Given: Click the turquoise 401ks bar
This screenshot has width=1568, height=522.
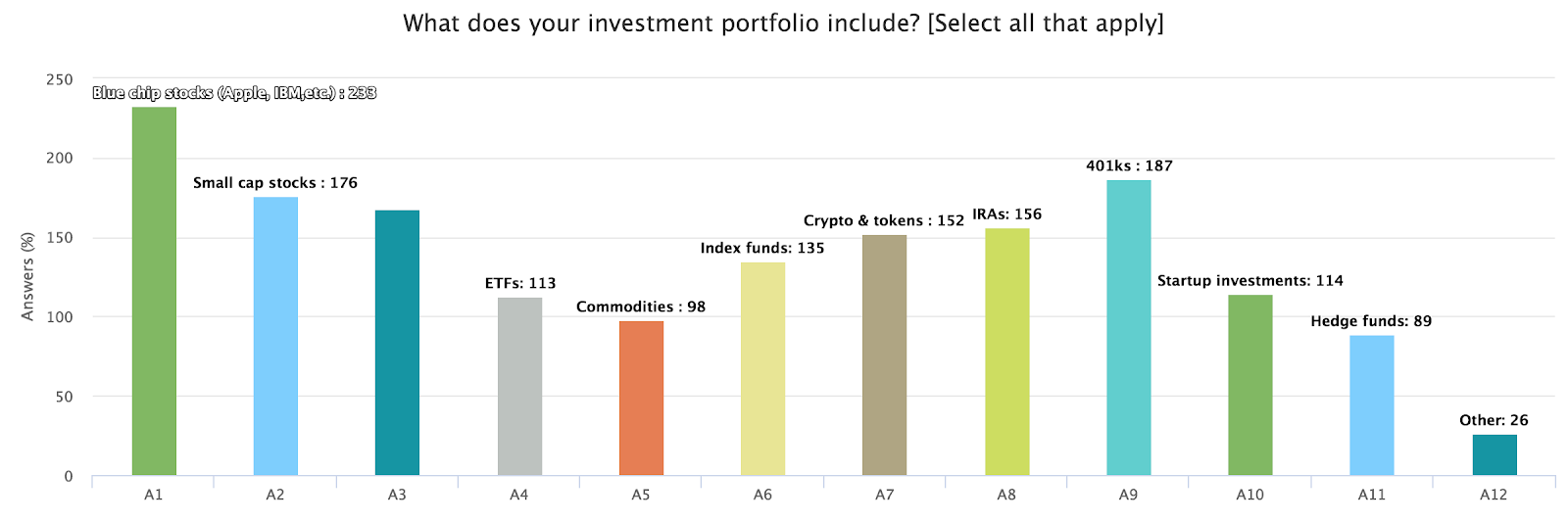Looking at the screenshot, I should (1128, 327).
